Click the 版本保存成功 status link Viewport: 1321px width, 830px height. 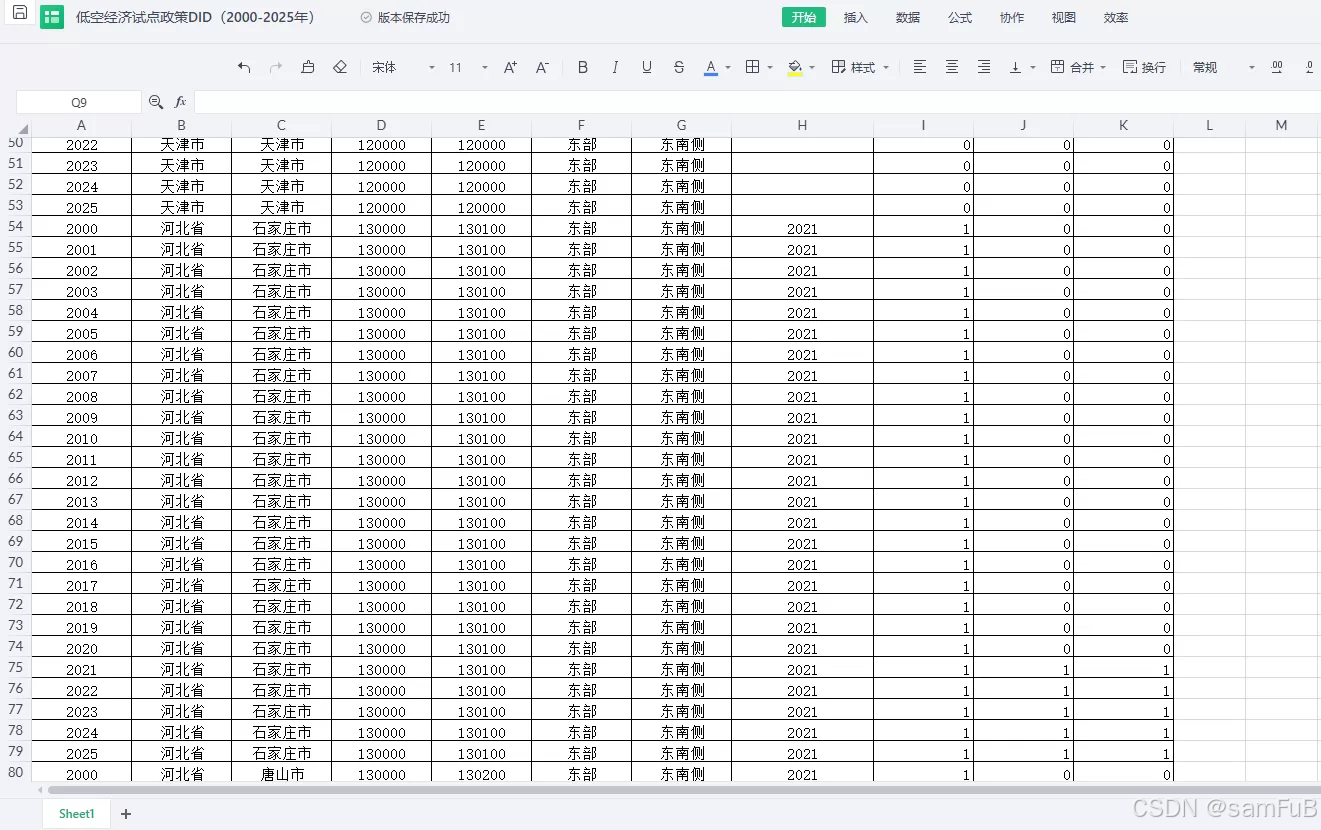click(x=405, y=17)
